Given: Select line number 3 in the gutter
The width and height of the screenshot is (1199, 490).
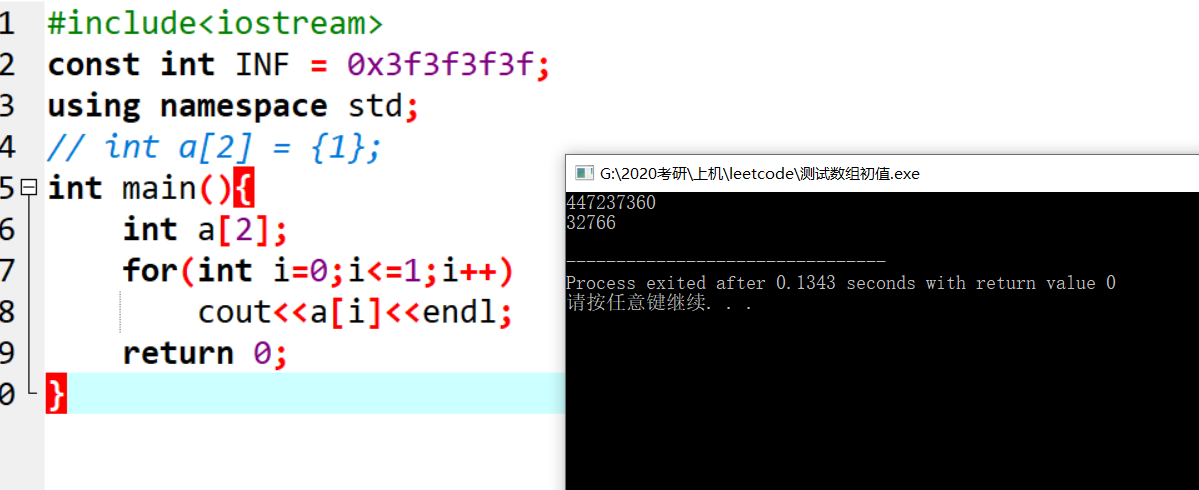Looking at the screenshot, I should tap(7, 106).
